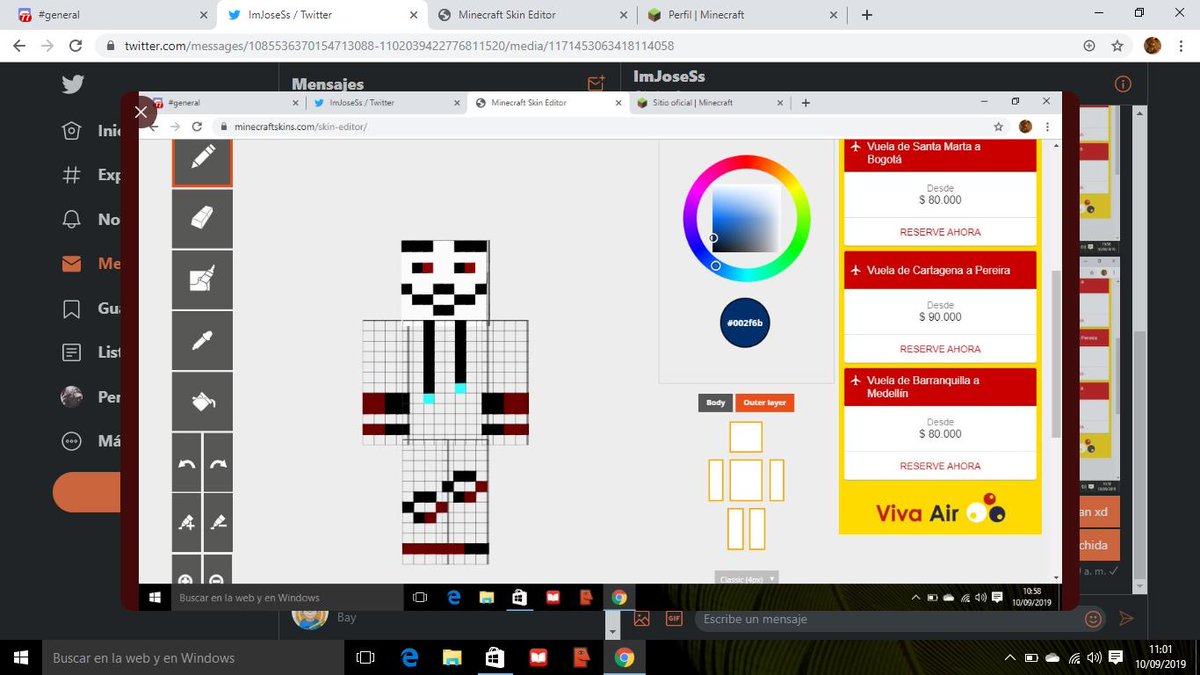Screen dimensions: 1200x675
Task: Expand hidden icons chevron in Windows system tray
Action: click(1010, 658)
